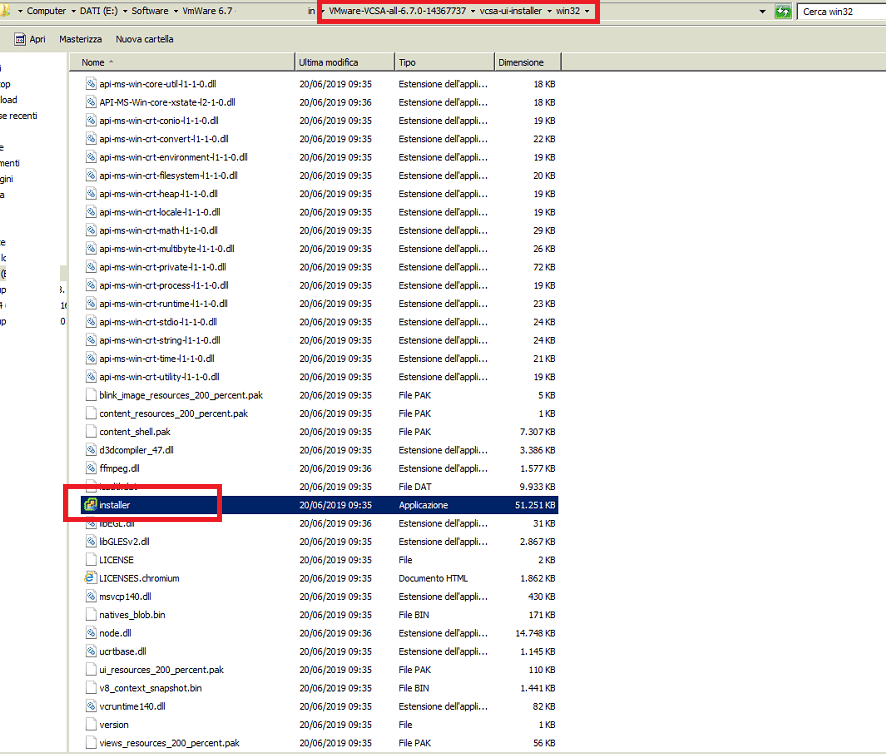
Task: Select the file api-ms-win-crt-locale-l1-1-0.dll by name
Action: click(x=160, y=212)
